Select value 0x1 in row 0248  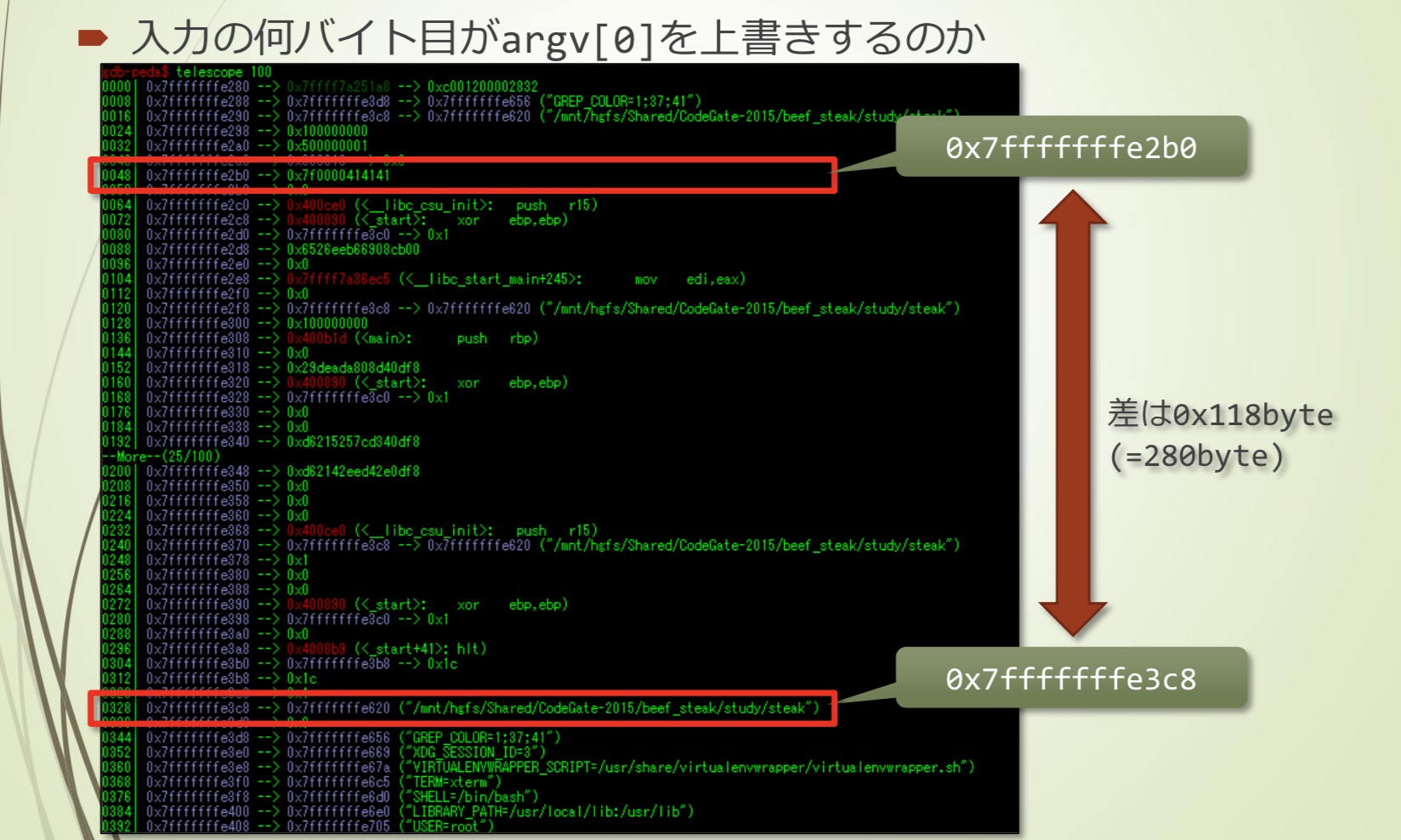tap(298, 560)
